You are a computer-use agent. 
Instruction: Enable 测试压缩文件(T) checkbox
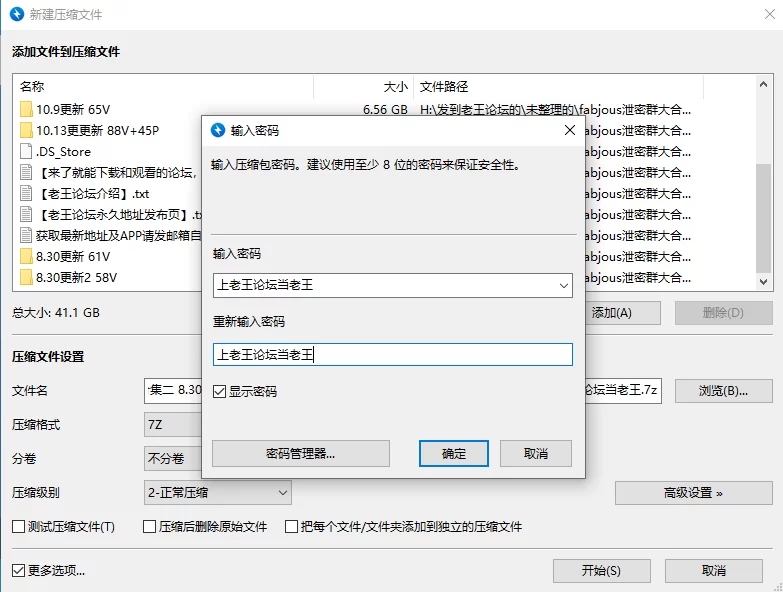18,527
